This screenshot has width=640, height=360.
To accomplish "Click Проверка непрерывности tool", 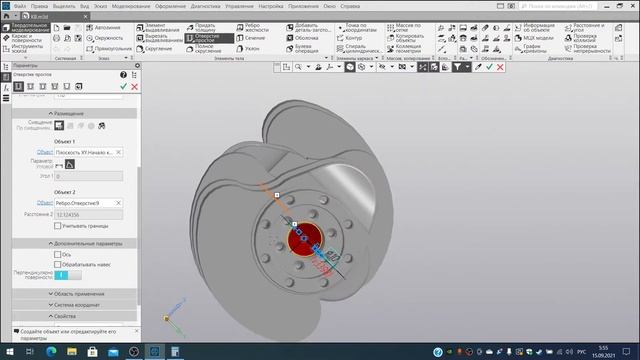I will point(588,49).
